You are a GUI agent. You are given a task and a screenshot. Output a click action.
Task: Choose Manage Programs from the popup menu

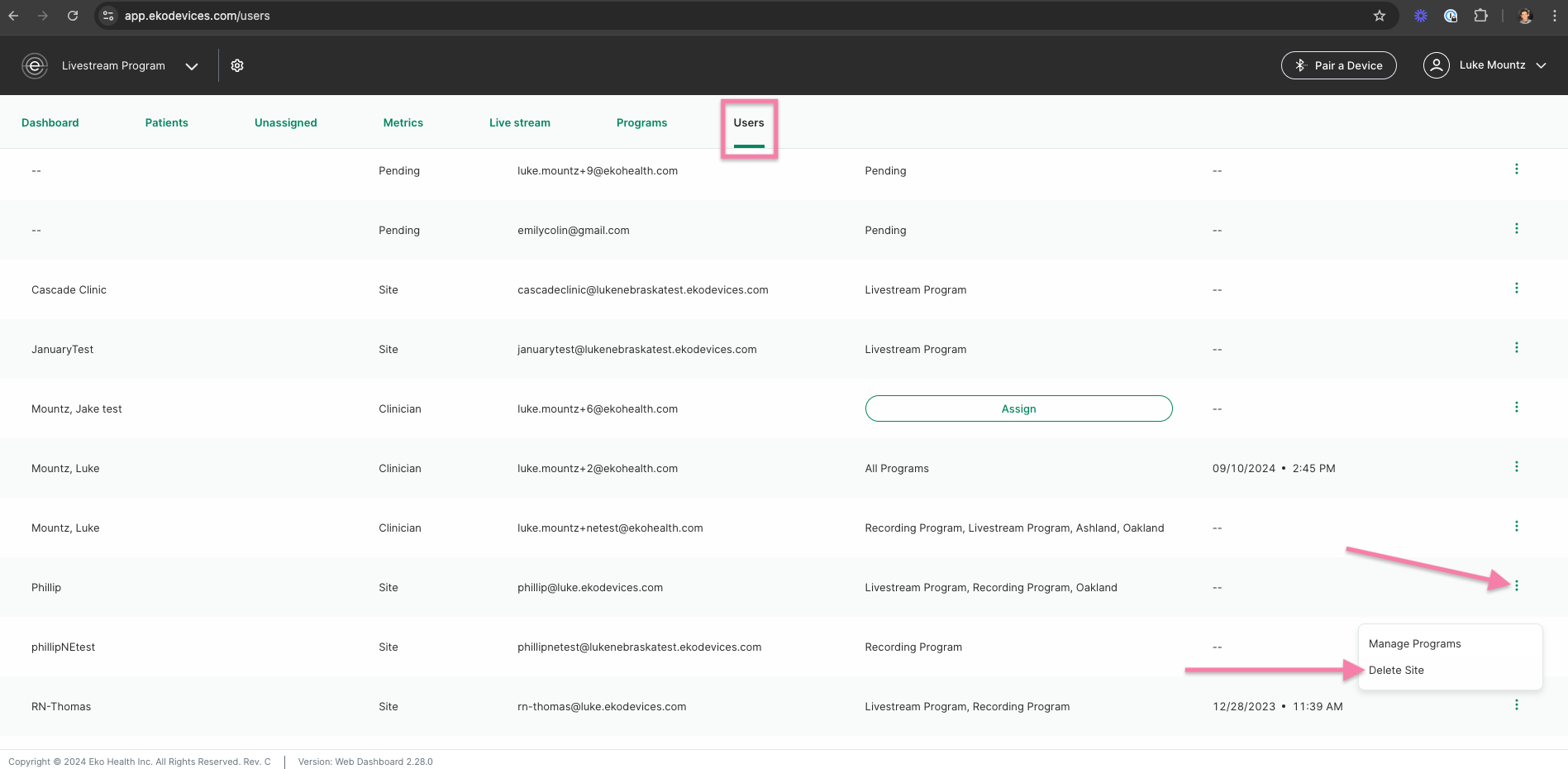pos(1415,643)
